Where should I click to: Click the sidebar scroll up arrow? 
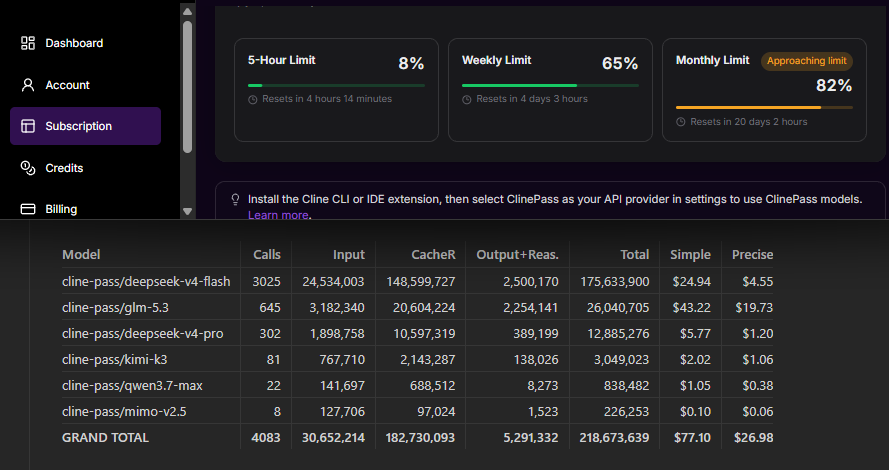[188, 11]
